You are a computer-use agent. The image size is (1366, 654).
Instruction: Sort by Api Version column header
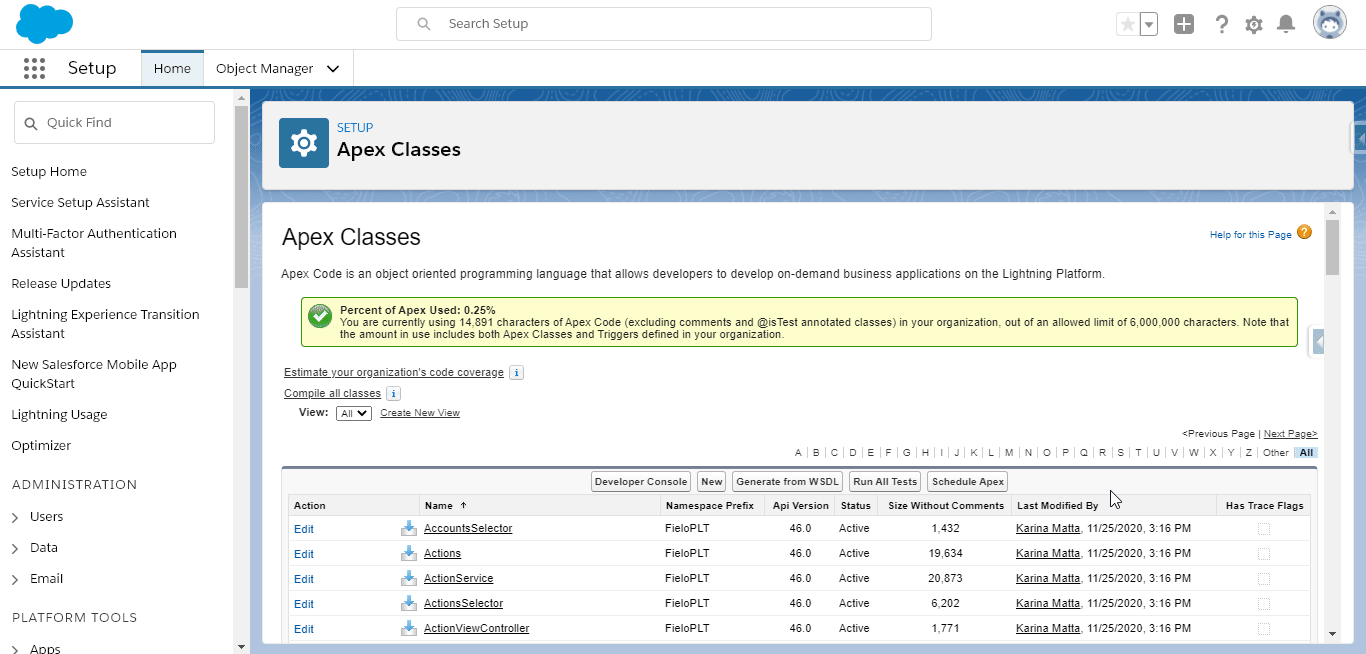(x=801, y=506)
